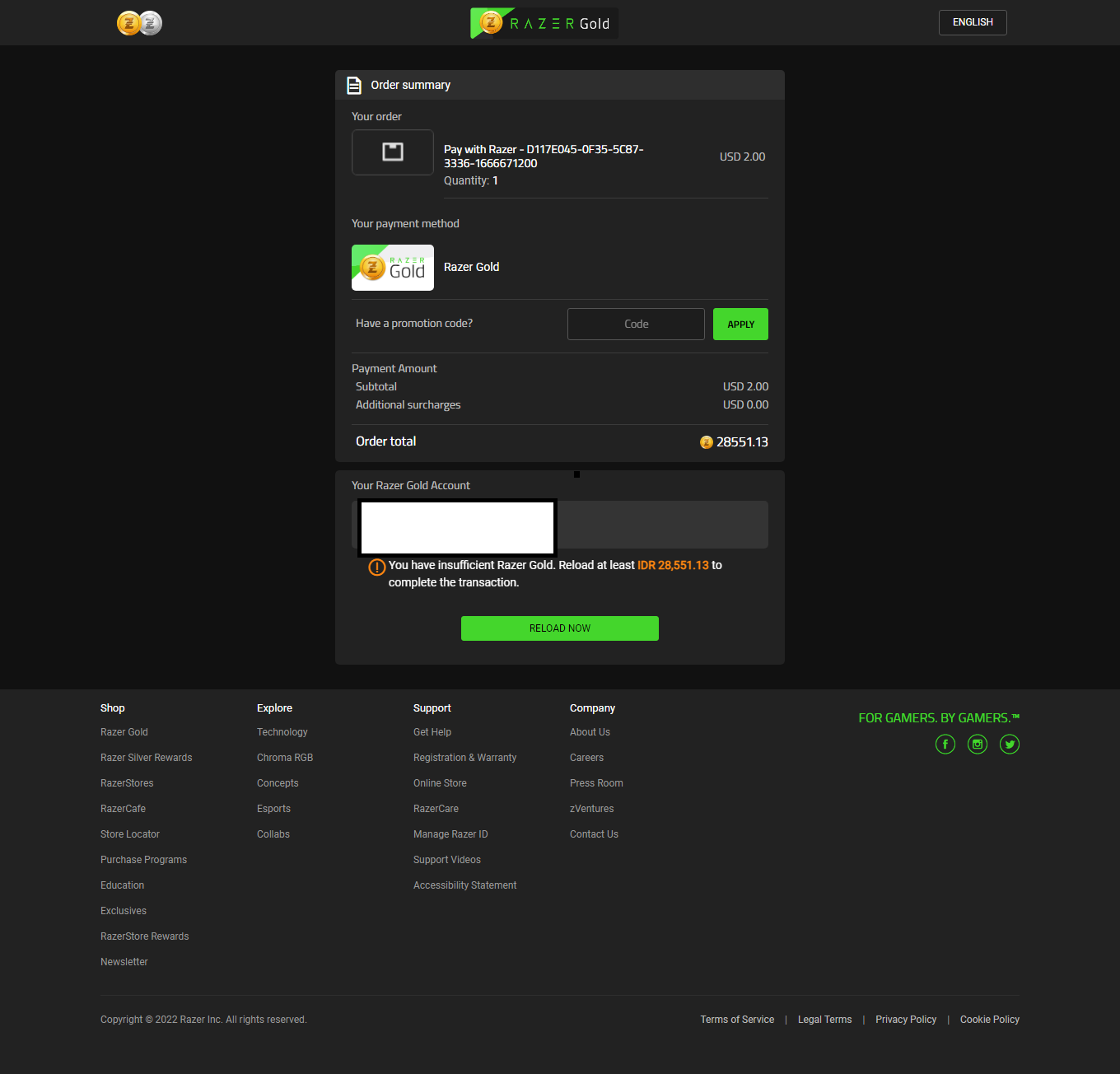Open Razer's Instagram page icon
The image size is (1120, 1074).
977,745
